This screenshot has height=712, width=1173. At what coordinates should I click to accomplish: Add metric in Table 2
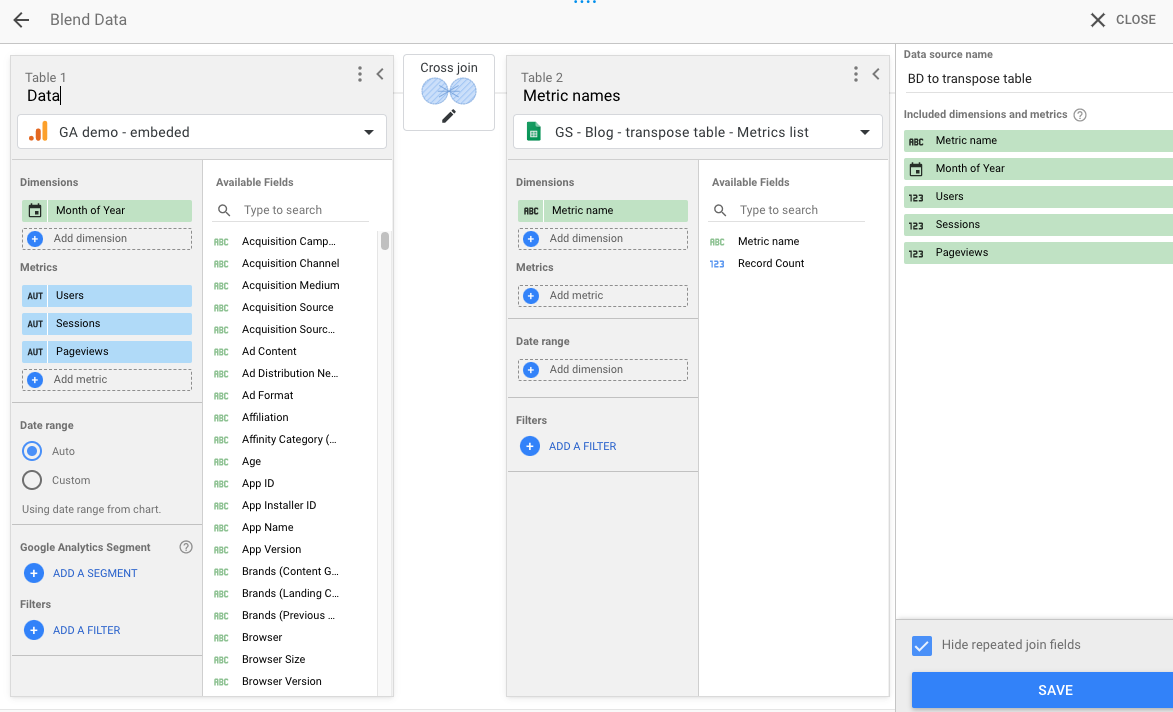click(x=603, y=296)
